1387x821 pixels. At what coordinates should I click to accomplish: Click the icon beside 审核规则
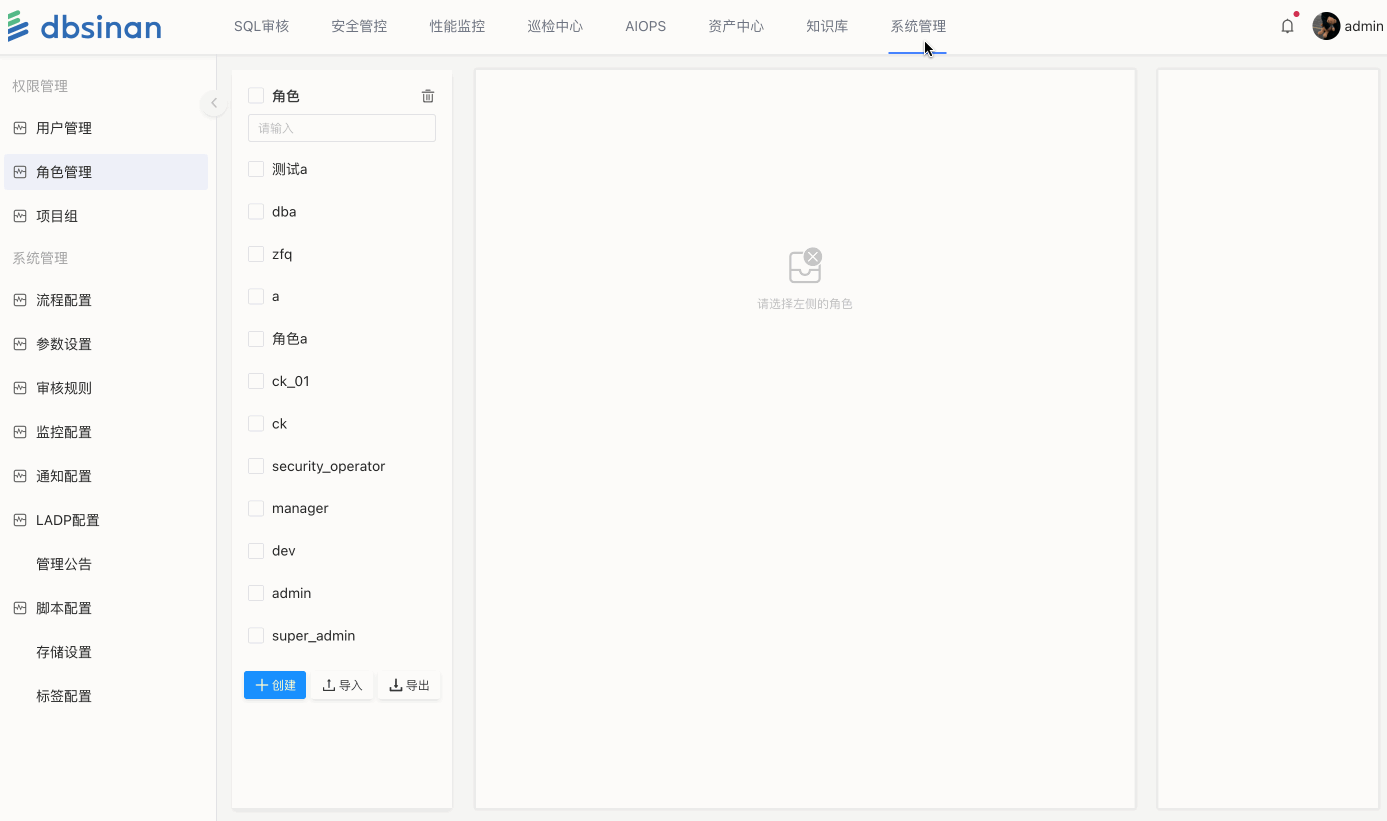click(x=20, y=388)
